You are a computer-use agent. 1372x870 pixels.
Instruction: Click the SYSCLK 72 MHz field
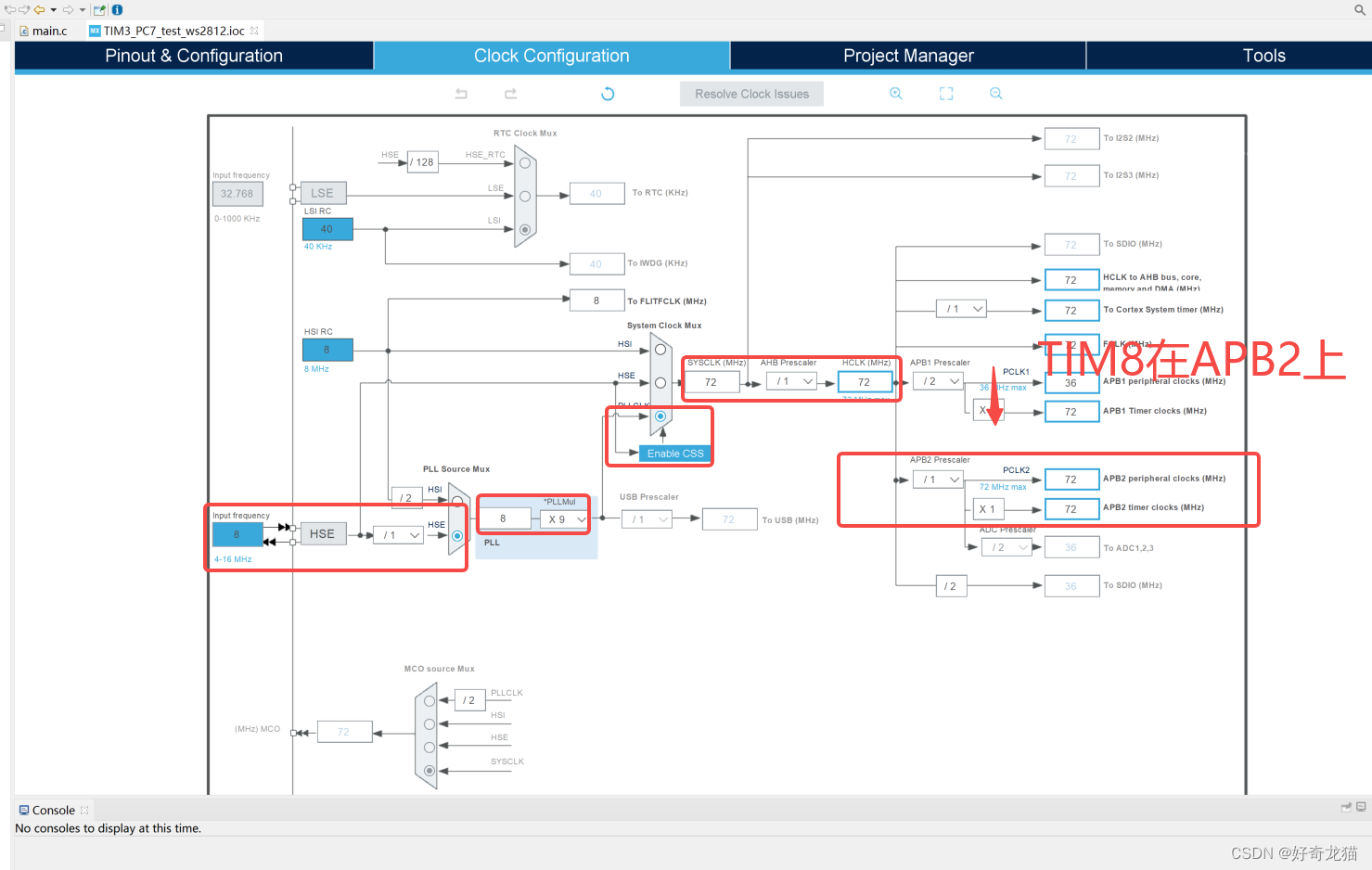point(712,382)
